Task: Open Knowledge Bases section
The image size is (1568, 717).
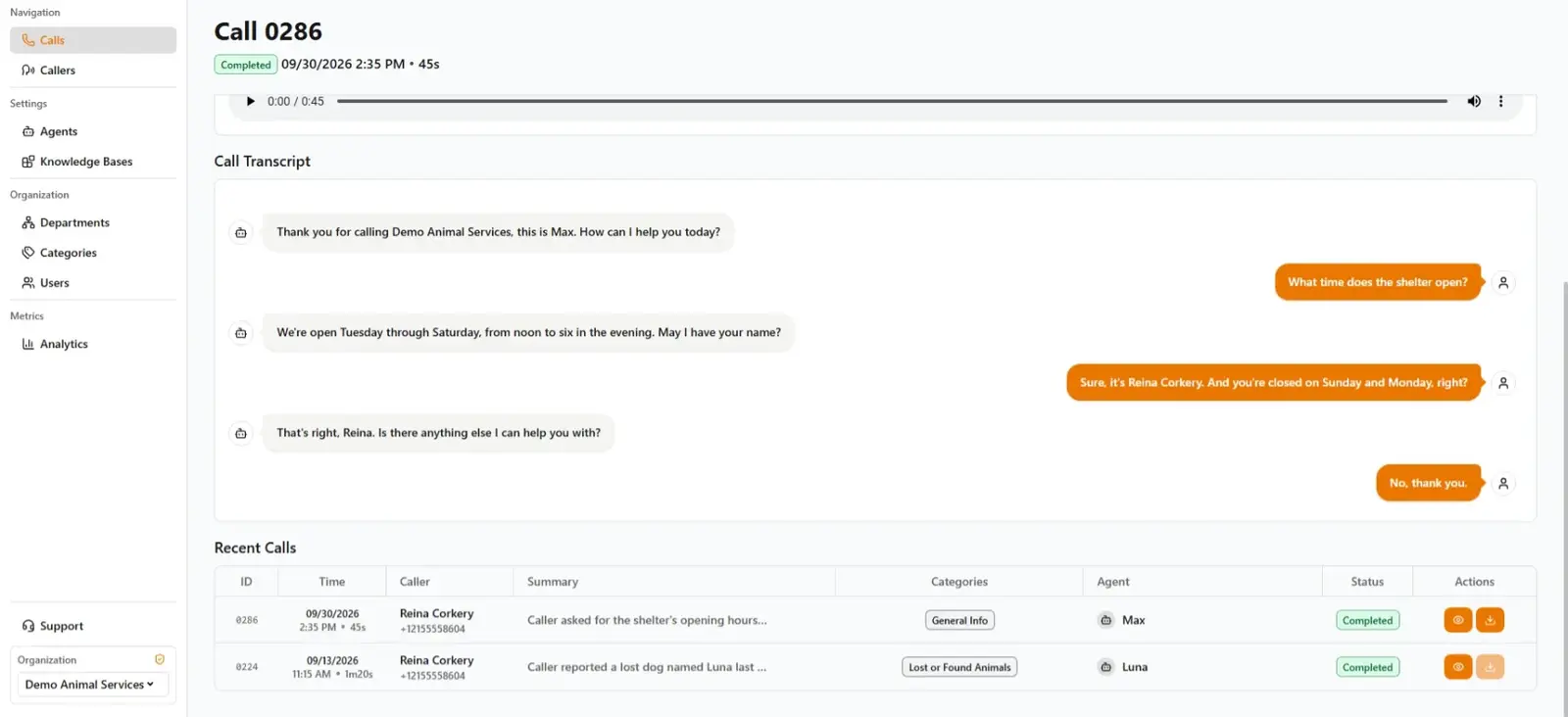Action: [x=93, y=162]
